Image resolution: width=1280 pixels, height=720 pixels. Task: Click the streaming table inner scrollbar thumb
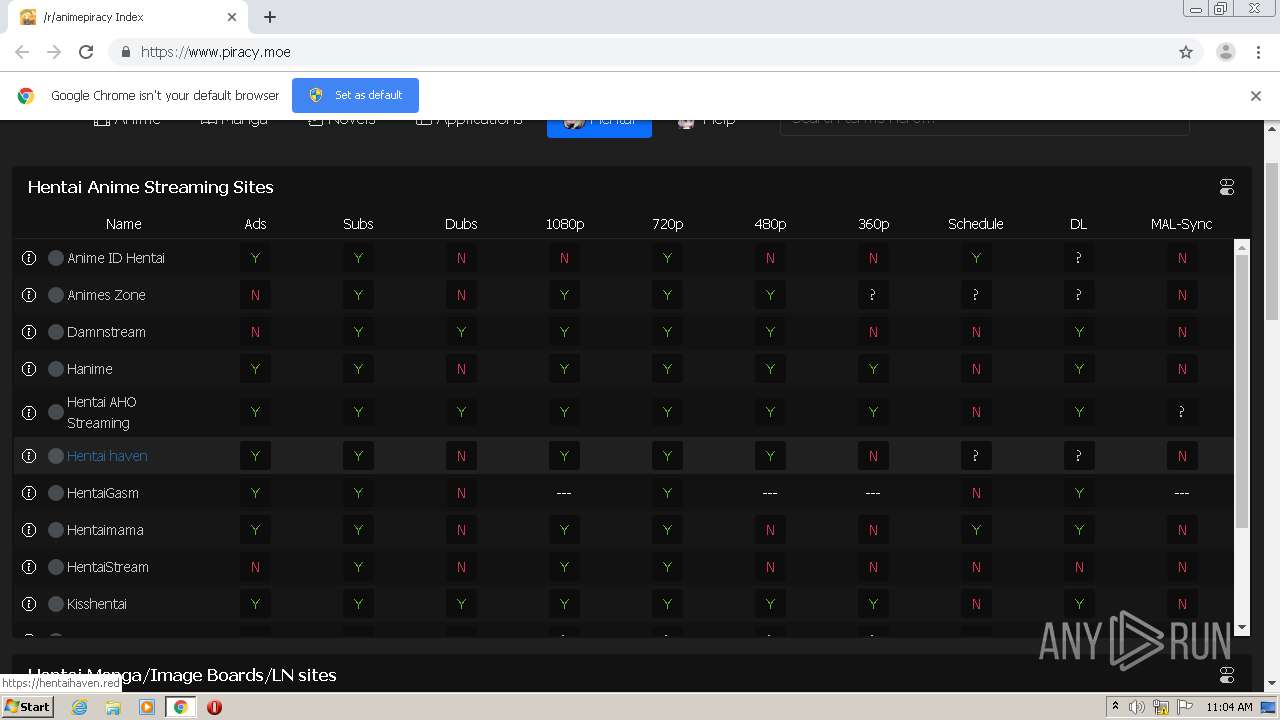click(1242, 390)
